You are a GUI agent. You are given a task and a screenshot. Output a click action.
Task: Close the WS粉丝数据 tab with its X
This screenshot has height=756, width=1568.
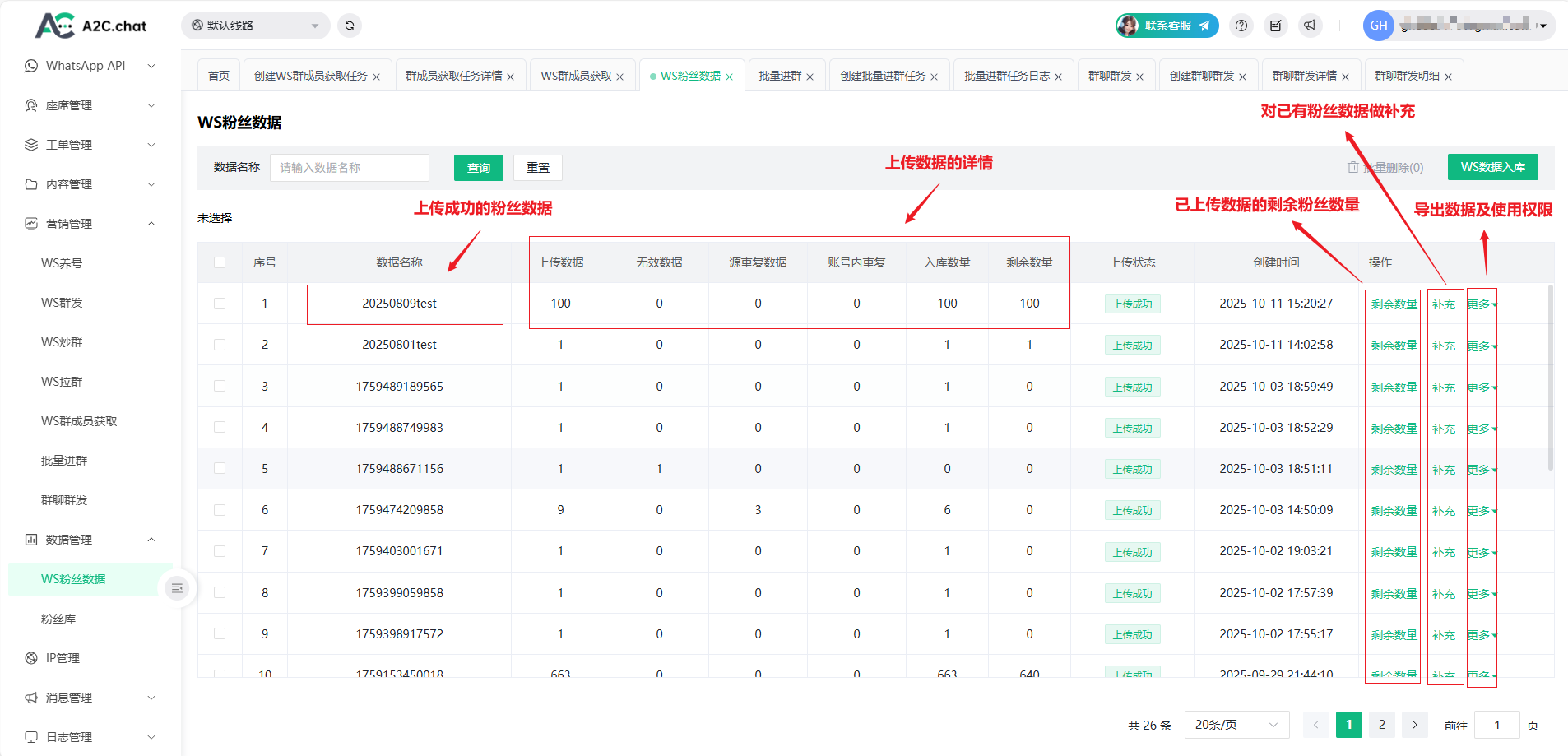pos(729,77)
